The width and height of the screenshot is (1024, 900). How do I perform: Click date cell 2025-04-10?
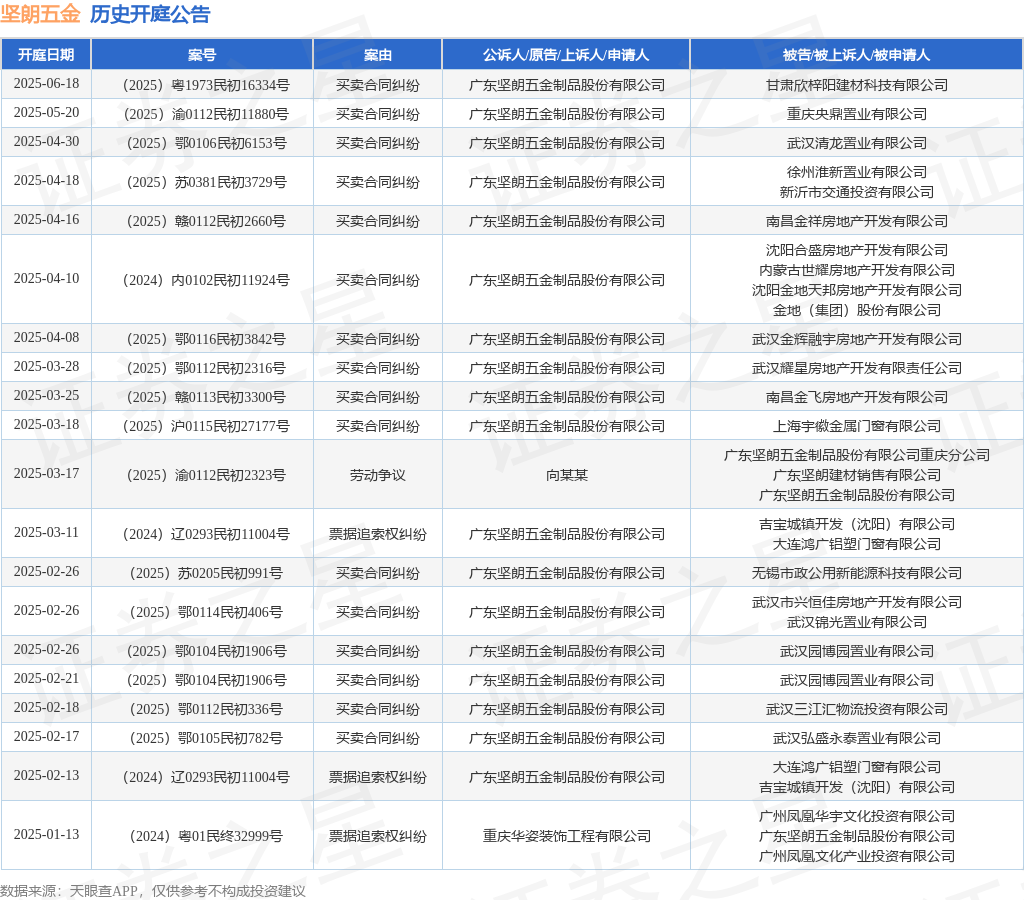pyautogui.click(x=46, y=278)
